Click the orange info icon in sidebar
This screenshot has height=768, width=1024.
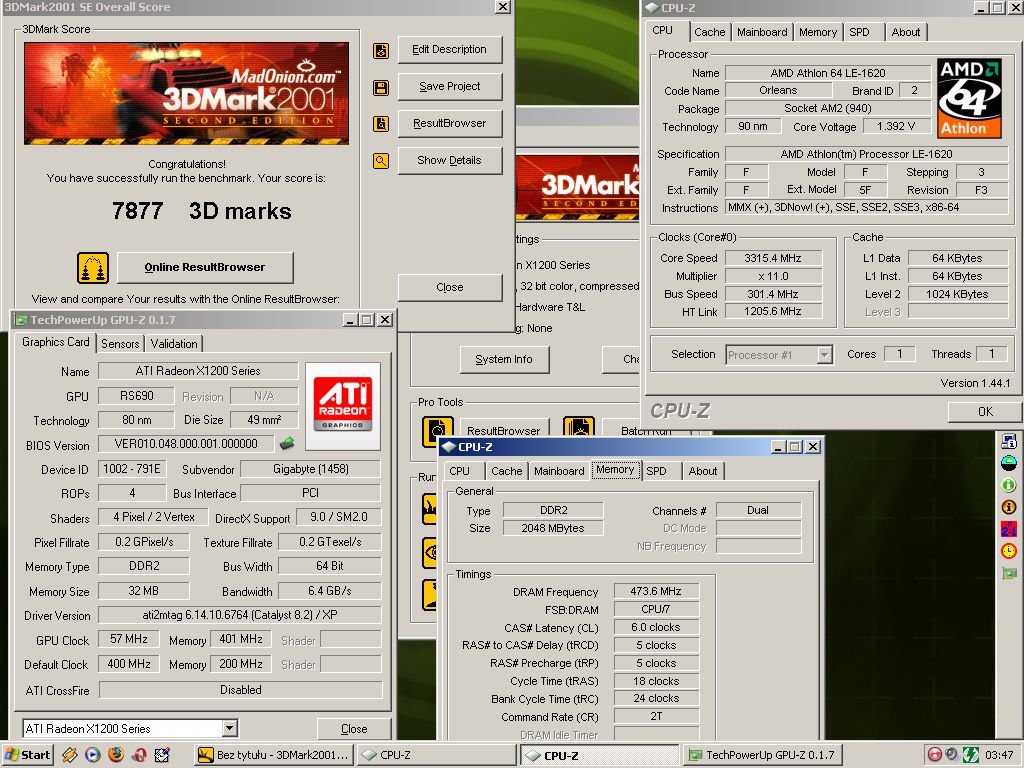pyautogui.click(x=1009, y=507)
